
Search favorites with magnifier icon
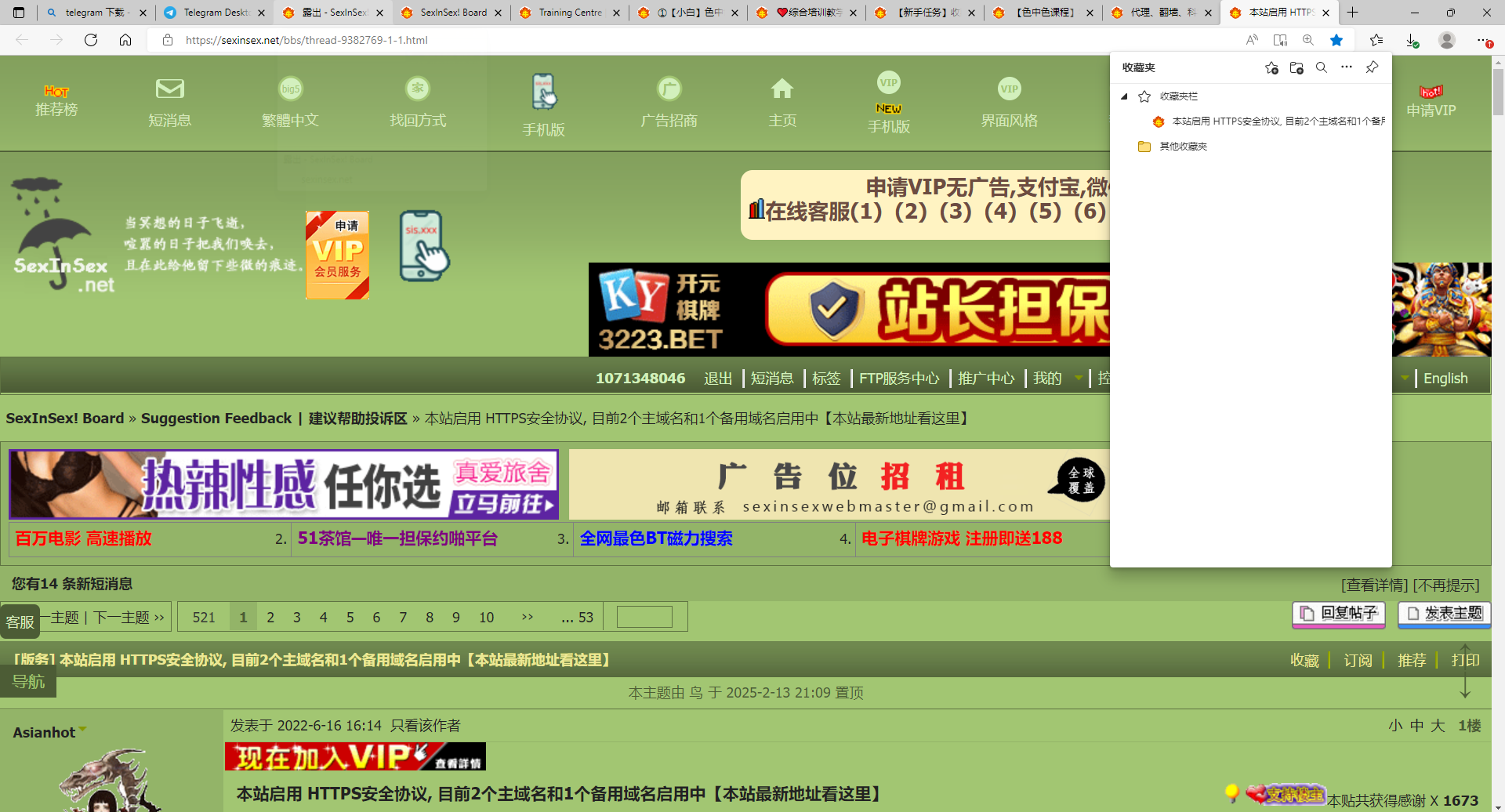point(1322,67)
